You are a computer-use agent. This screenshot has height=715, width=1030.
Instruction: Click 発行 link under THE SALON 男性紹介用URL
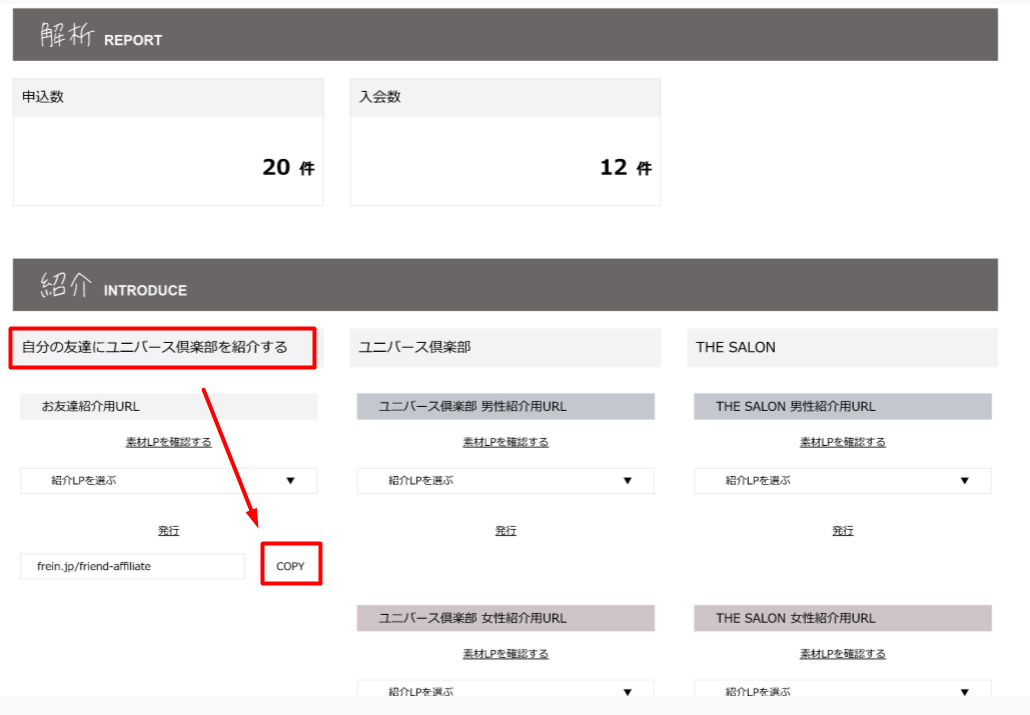pos(843,530)
